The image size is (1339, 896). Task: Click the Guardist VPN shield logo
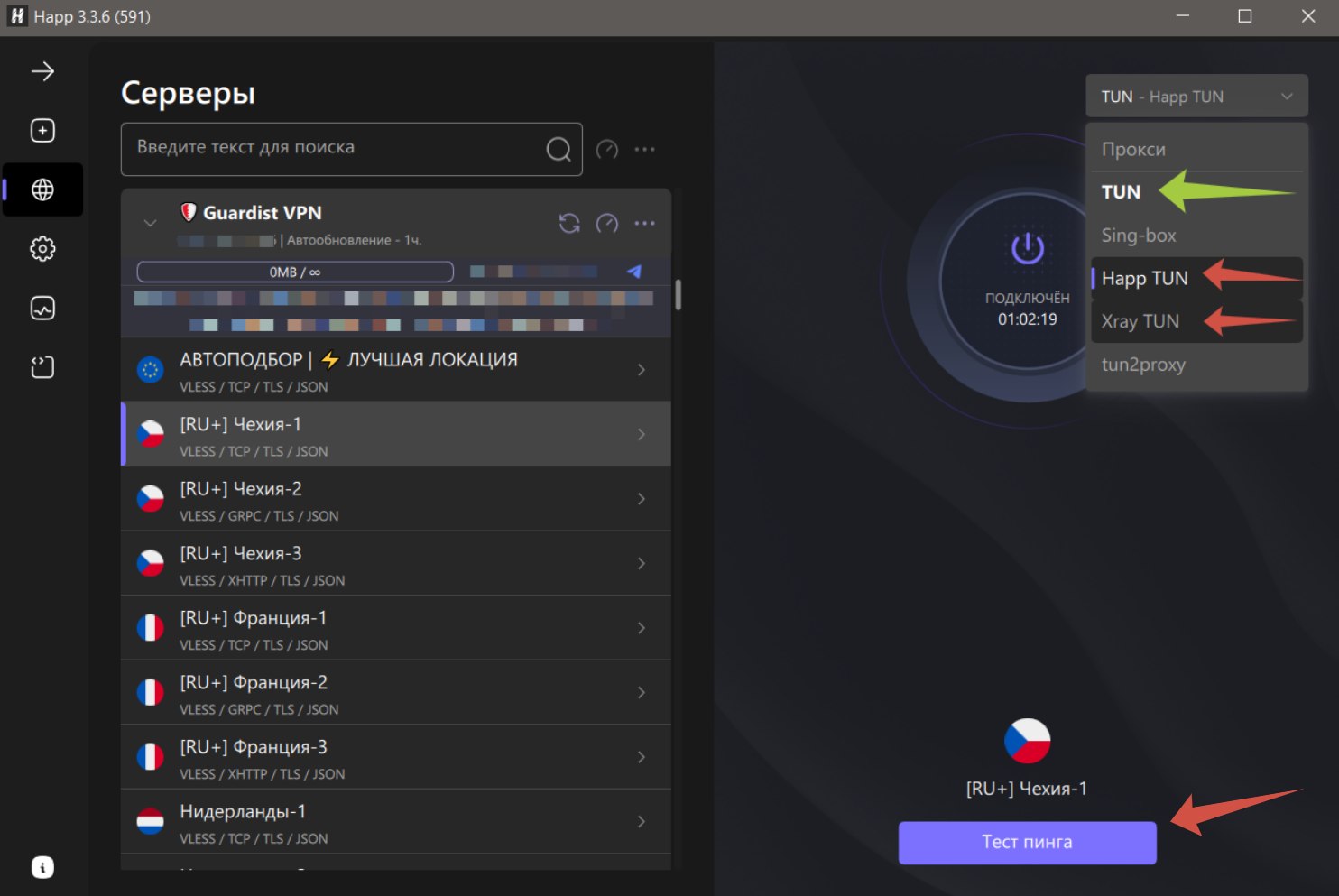click(188, 213)
